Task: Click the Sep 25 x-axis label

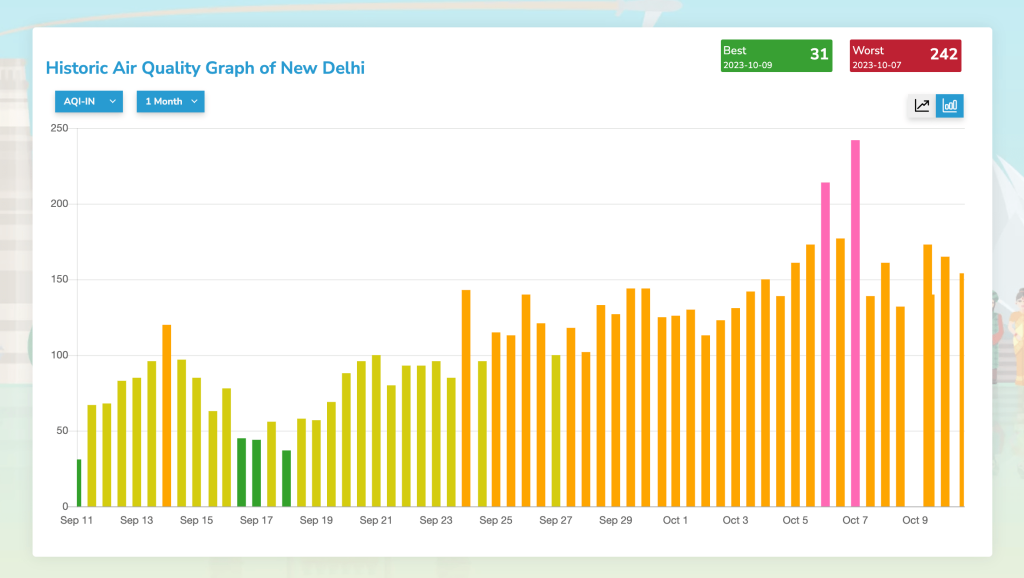Action: click(x=496, y=521)
